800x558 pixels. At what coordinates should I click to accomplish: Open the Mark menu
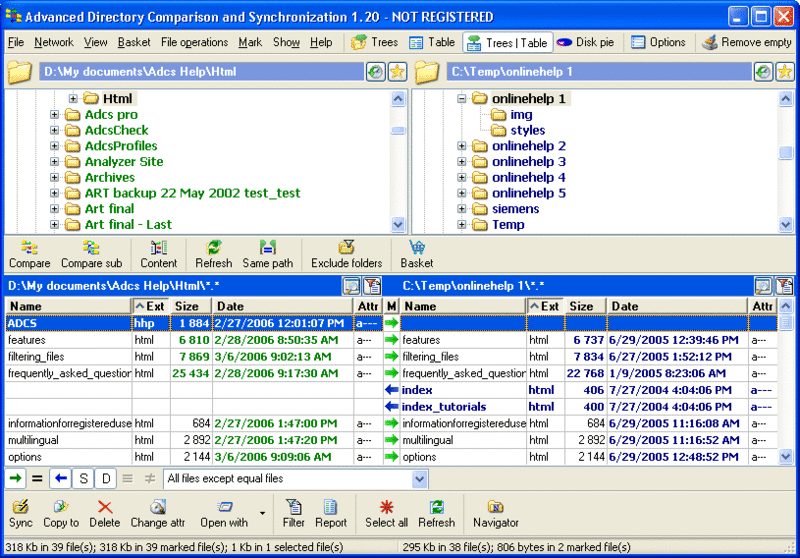click(250, 42)
